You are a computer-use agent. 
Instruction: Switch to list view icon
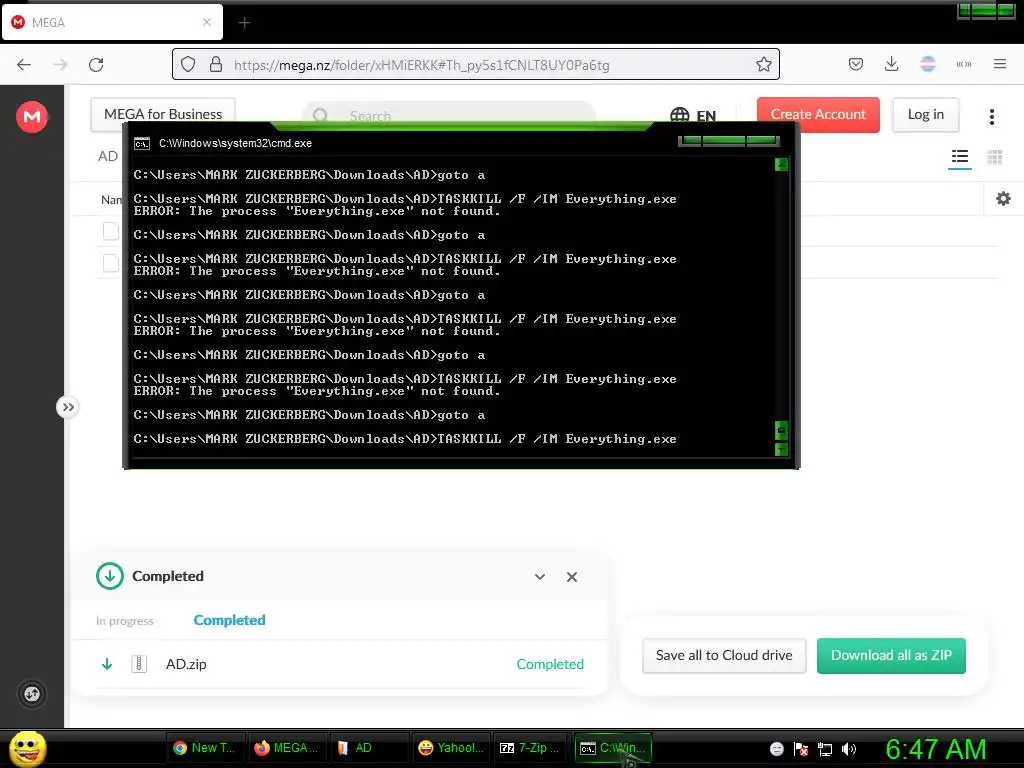point(959,157)
